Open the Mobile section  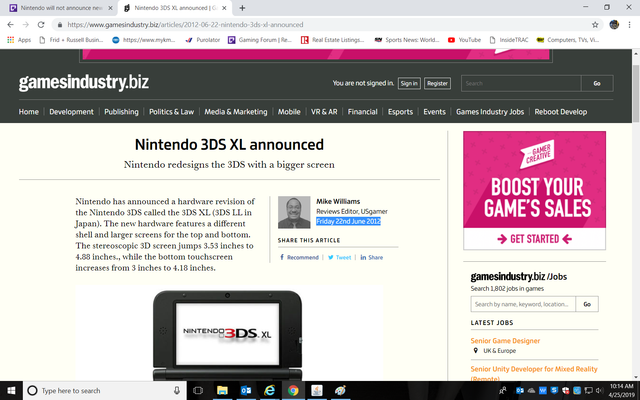tap(289, 112)
